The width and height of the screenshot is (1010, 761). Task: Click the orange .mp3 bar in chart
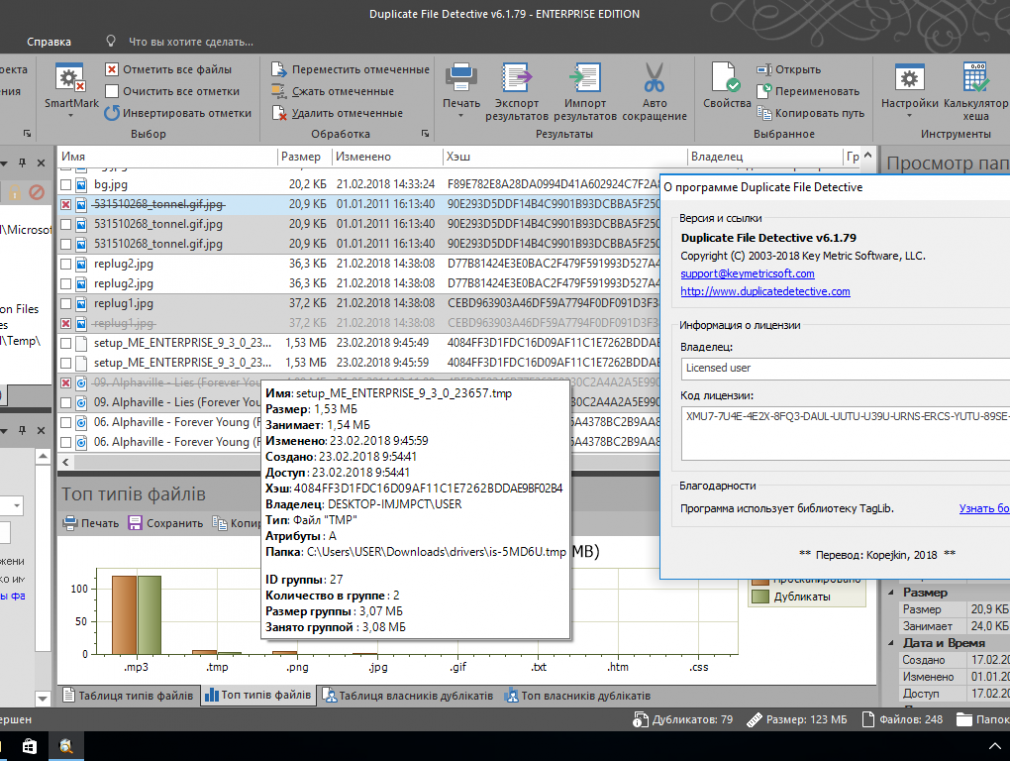(x=124, y=615)
